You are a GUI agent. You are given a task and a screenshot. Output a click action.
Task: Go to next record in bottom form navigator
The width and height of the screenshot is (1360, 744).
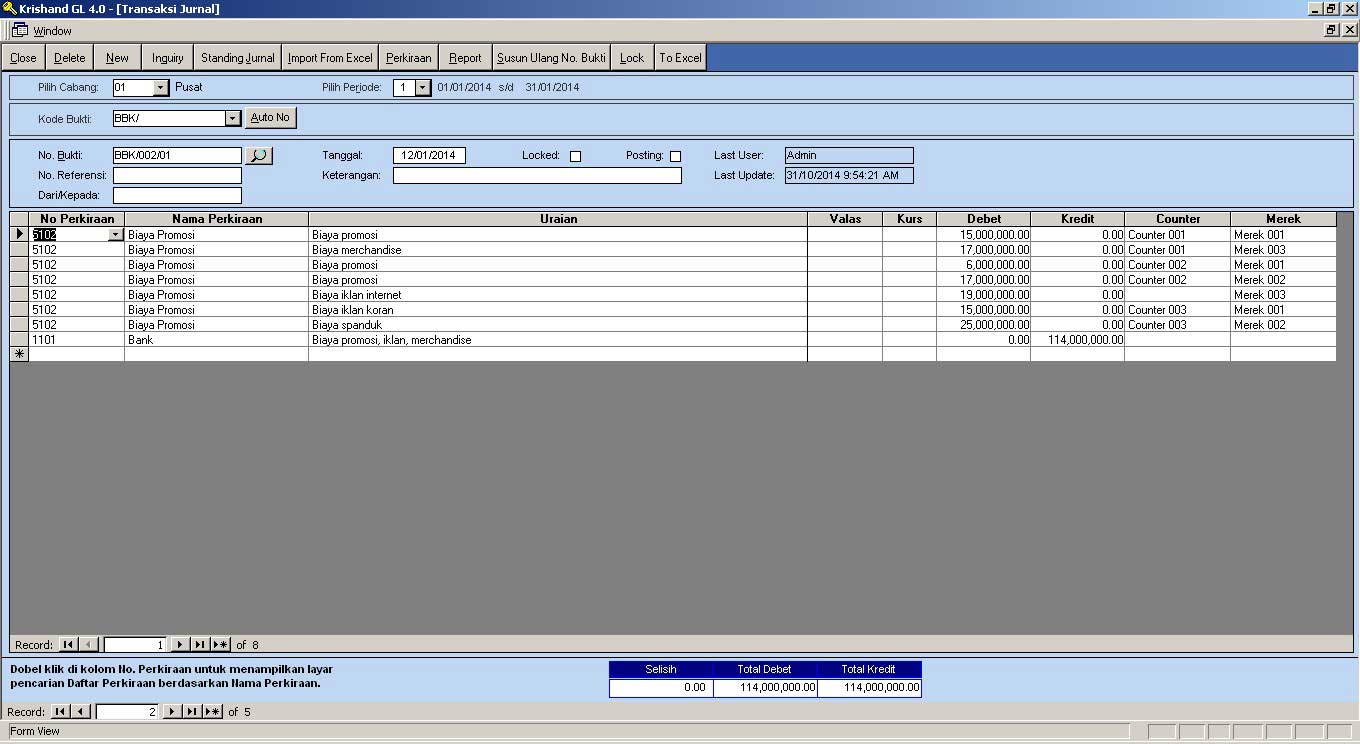(172, 712)
